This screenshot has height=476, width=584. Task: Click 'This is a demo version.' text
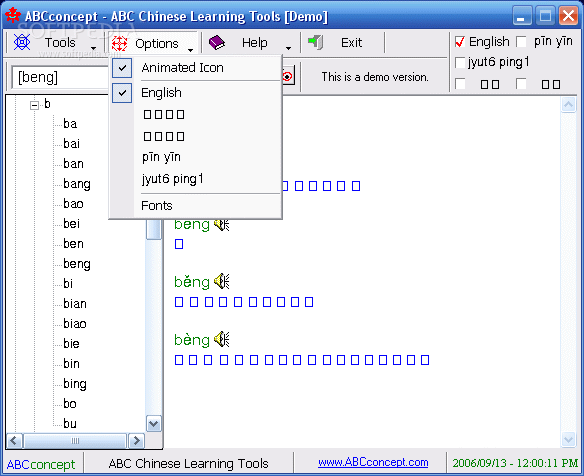point(375,77)
